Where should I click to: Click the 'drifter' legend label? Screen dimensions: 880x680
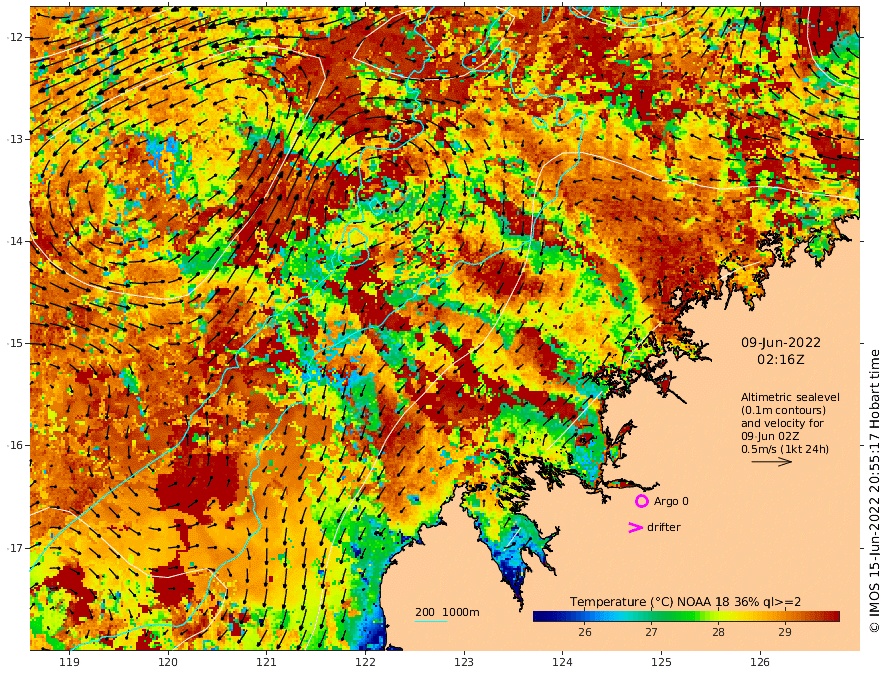click(x=664, y=527)
